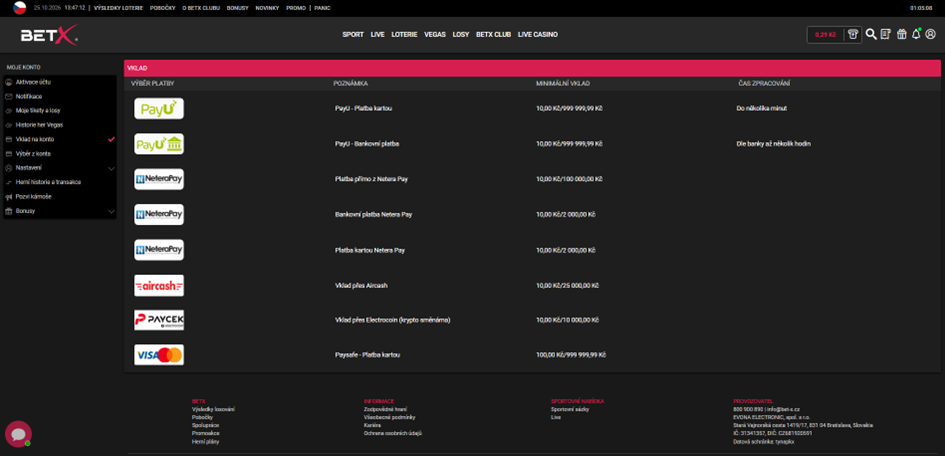Open the bet slip ticket icon
This screenshot has width=945, height=456.
coord(886,34)
